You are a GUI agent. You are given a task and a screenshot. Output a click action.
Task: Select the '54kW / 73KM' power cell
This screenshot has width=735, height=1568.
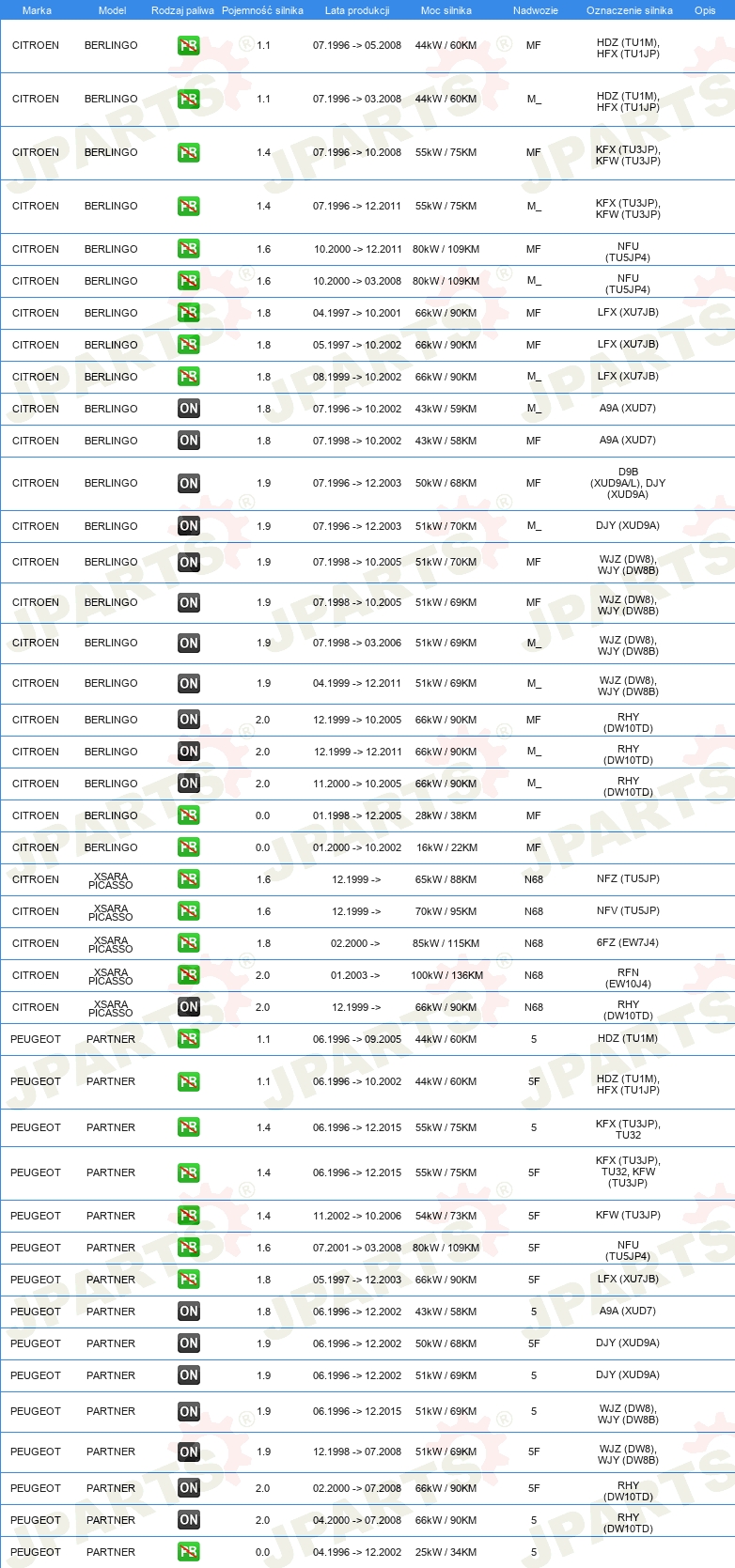pyautogui.click(x=446, y=1216)
